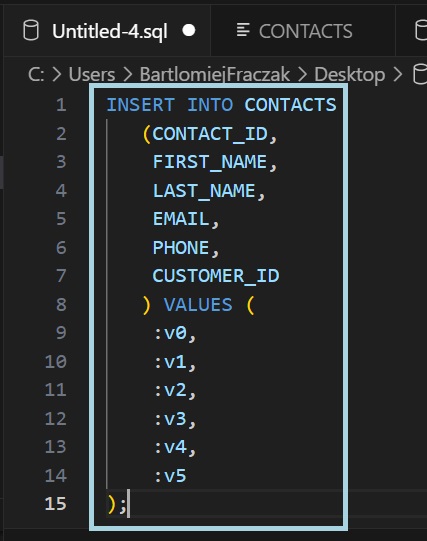The height and width of the screenshot is (541, 427).
Task: Open the 'Desktop' breadcrumb segment
Action: click(x=349, y=75)
